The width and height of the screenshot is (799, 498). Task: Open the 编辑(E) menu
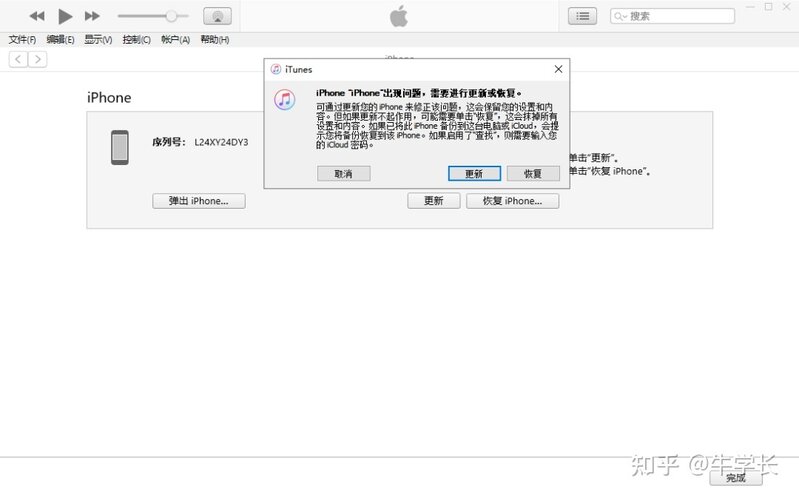61,40
